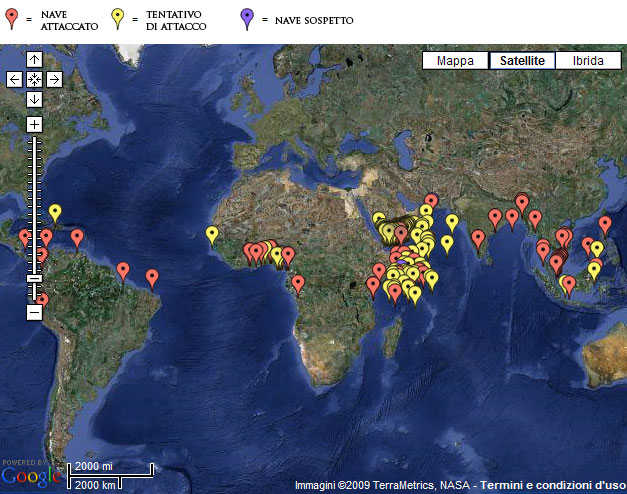The image size is (627, 494).
Task: Open Termini e condizioni d'uso link
Action: 553,485
